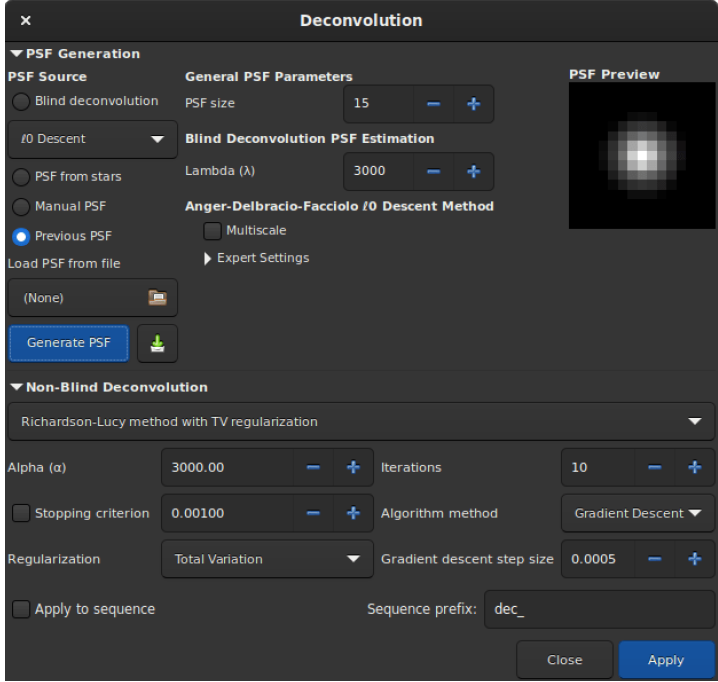Increase Gradient descent step size
The image size is (718, 682).
[694, 559]
